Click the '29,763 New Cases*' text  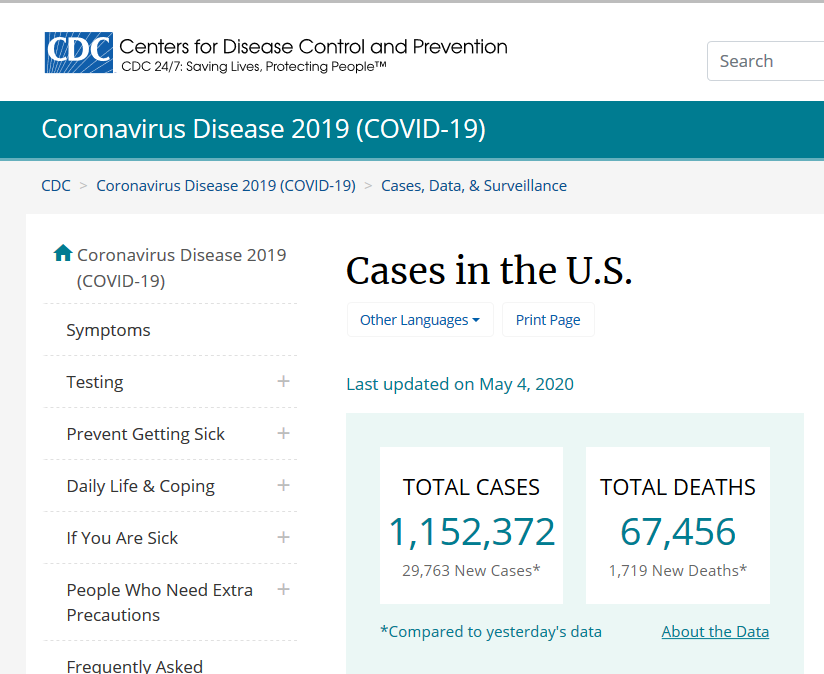471,571
